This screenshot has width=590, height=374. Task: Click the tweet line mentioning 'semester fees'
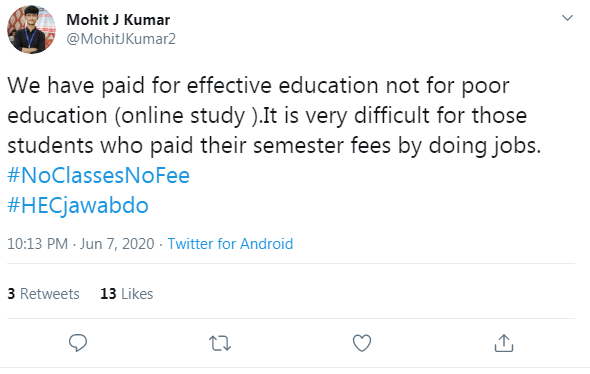tap(274, 146)
